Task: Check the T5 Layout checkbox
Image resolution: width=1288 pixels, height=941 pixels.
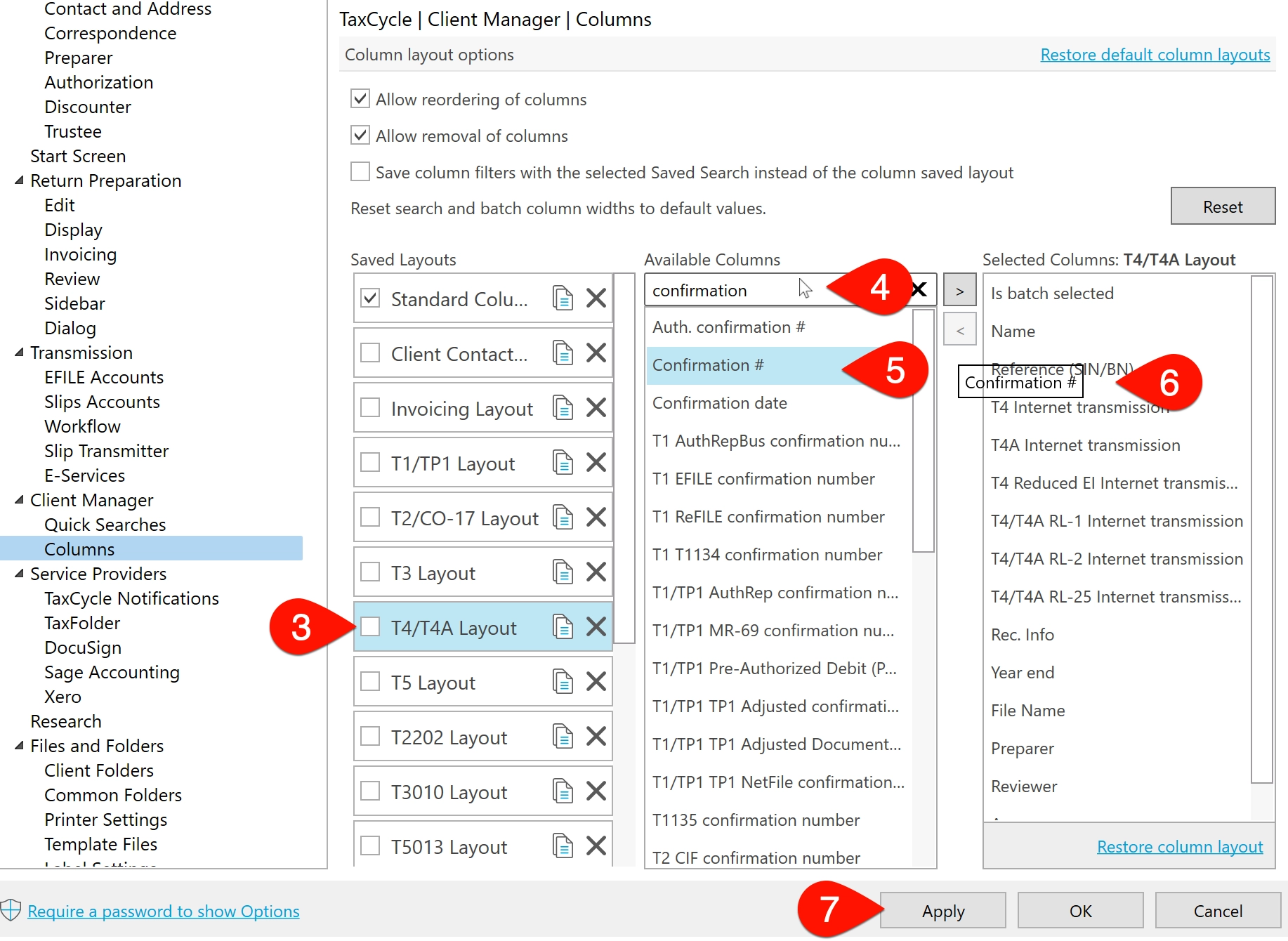Action: [370, 681]
